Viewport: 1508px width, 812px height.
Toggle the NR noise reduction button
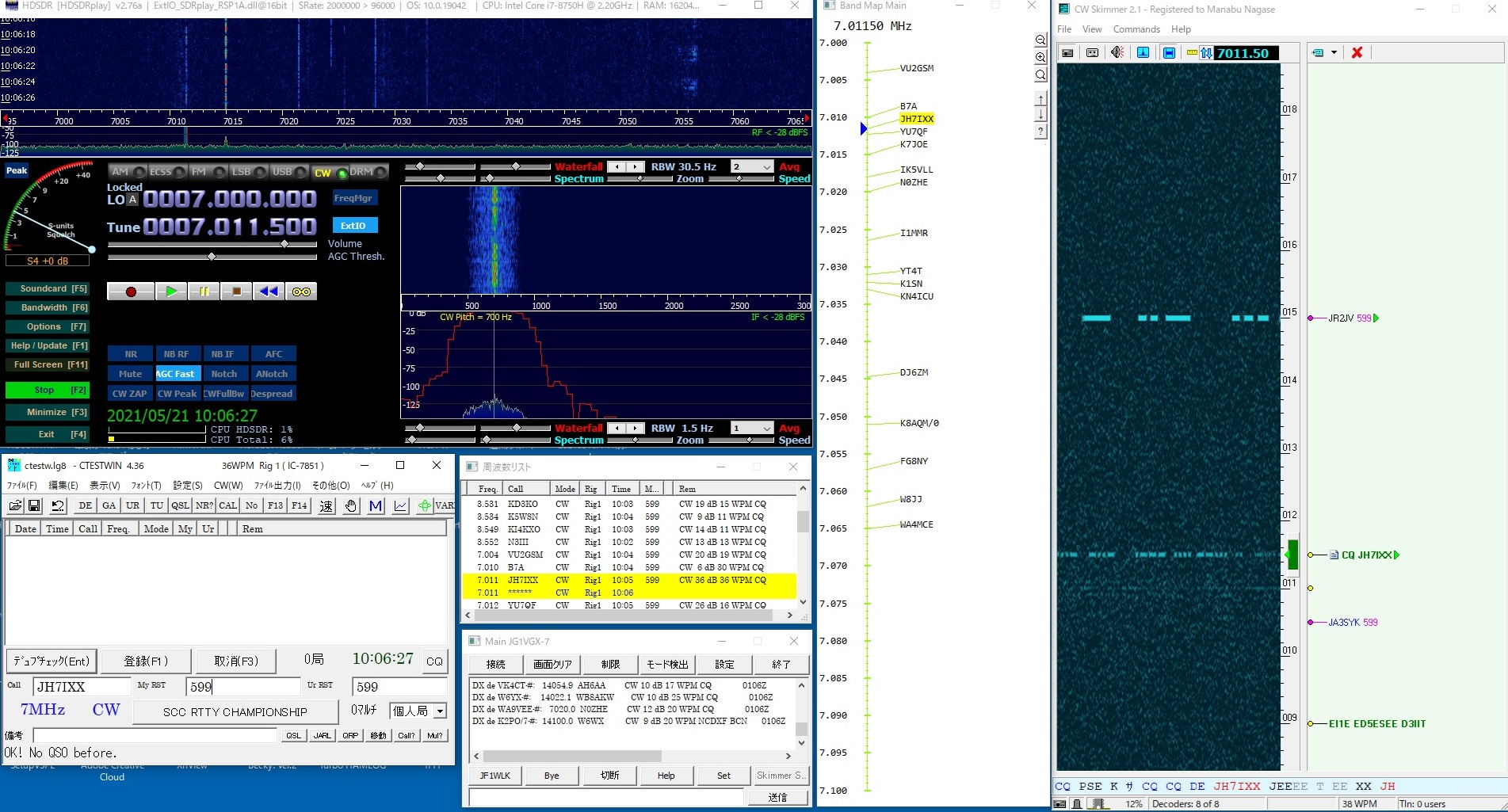click(132, 354)
